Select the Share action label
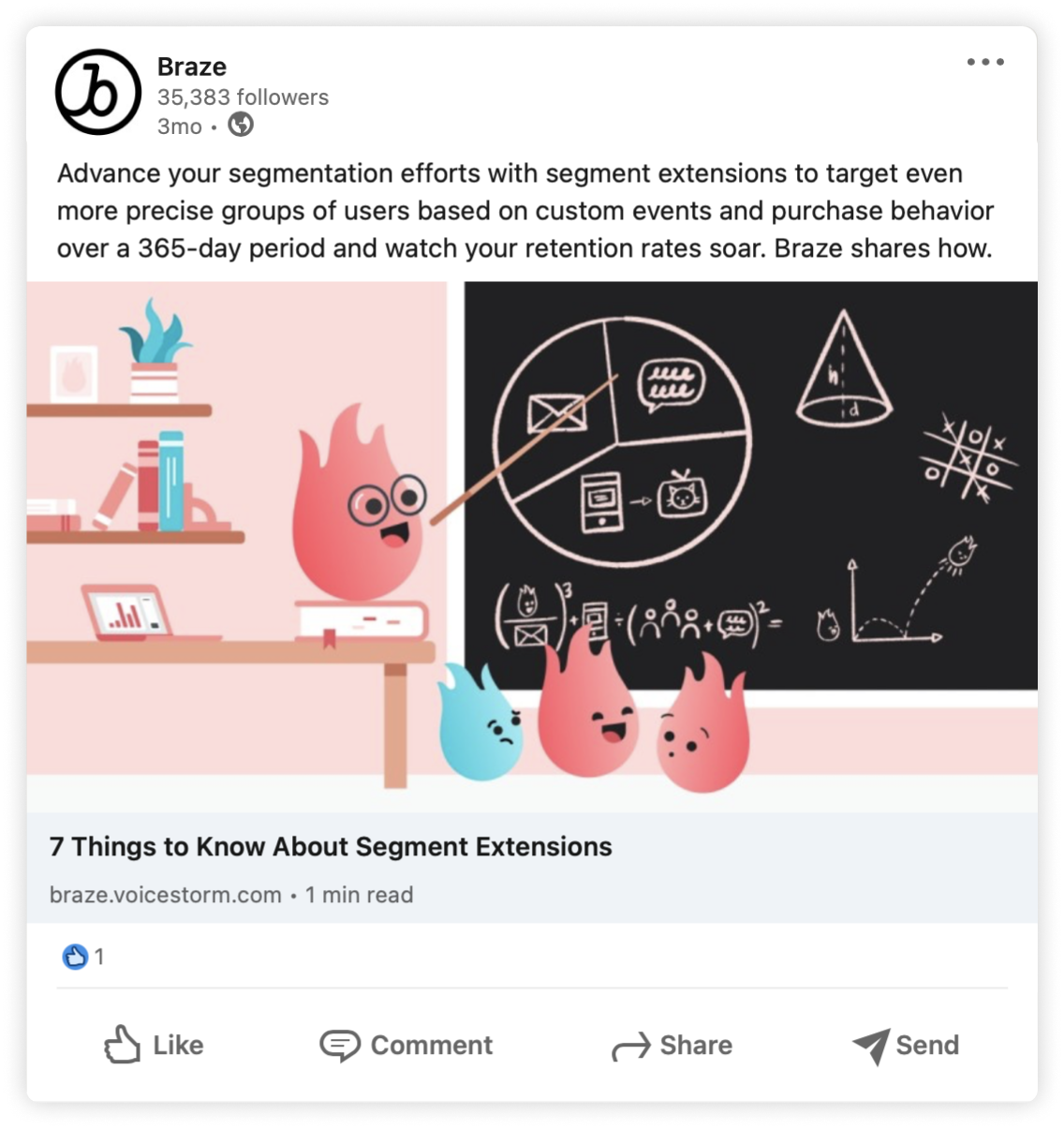The height and width of the screenshot is (1129, 1064). point(696,1045)
